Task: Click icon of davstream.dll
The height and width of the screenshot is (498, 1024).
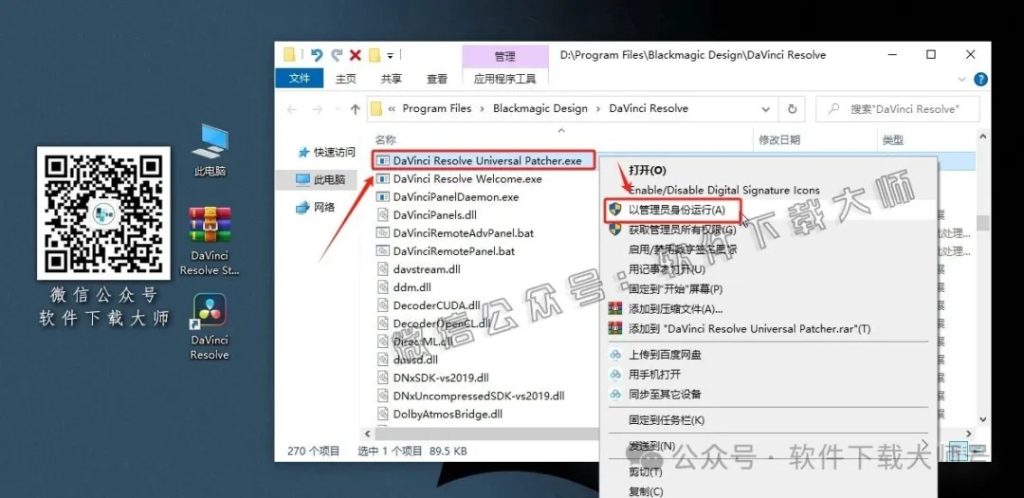Action: pyautogui.click(x=383, y=269)
